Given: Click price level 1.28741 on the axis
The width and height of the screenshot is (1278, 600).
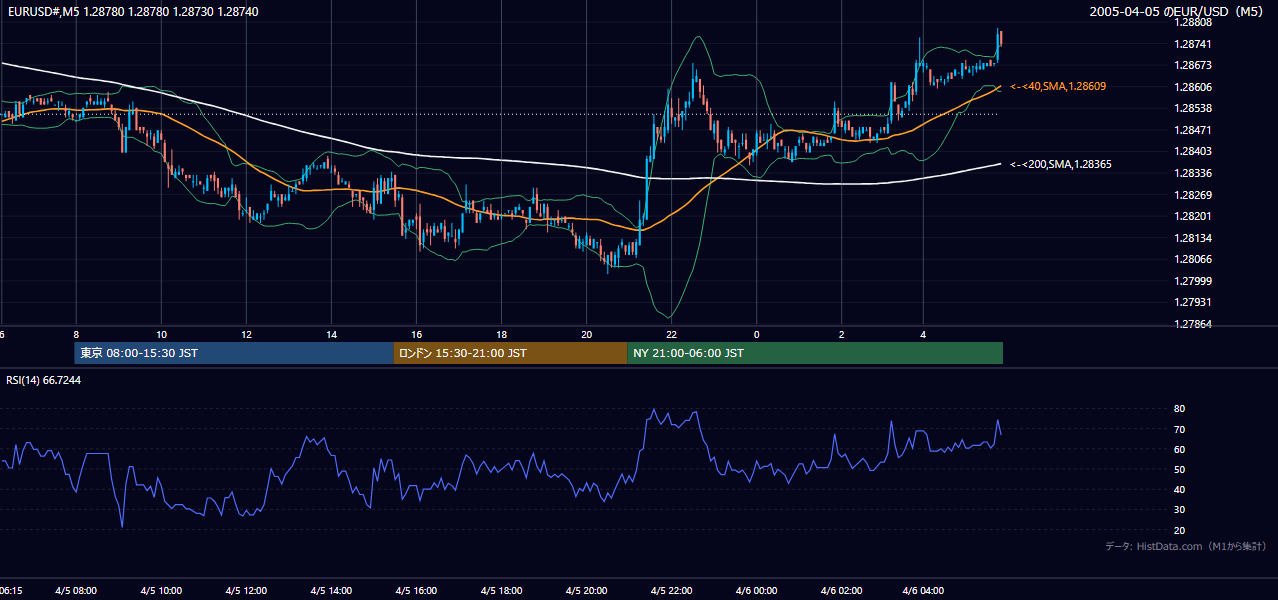Looking at the screenshot, I should coord(1192,44).
